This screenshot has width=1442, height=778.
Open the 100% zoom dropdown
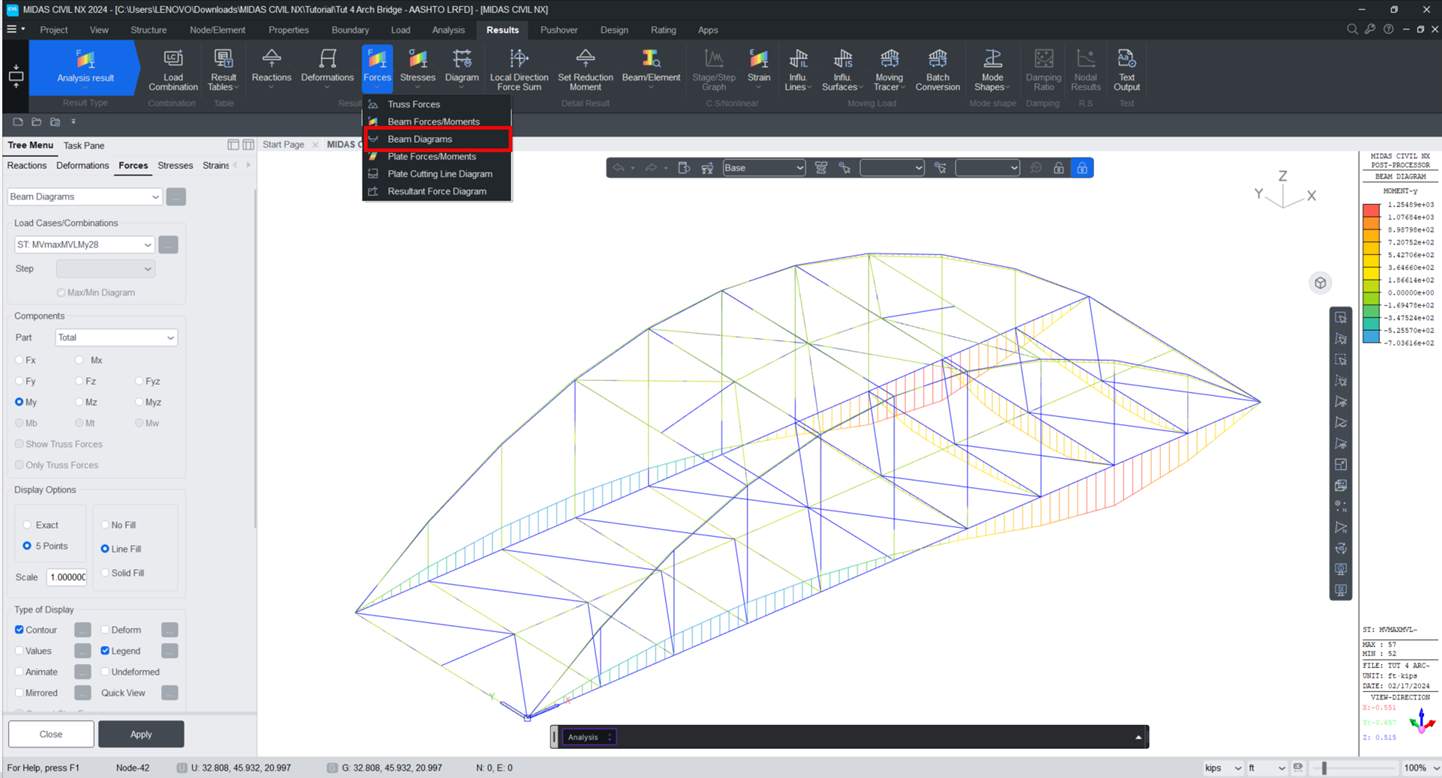pyautogui.click(x=1421, y=768)
